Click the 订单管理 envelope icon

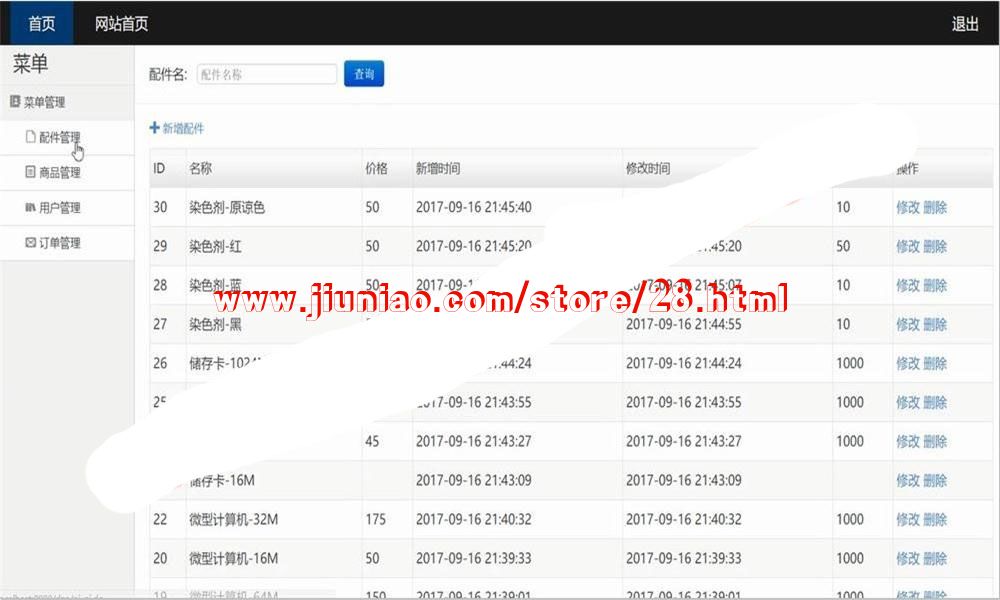30,243
